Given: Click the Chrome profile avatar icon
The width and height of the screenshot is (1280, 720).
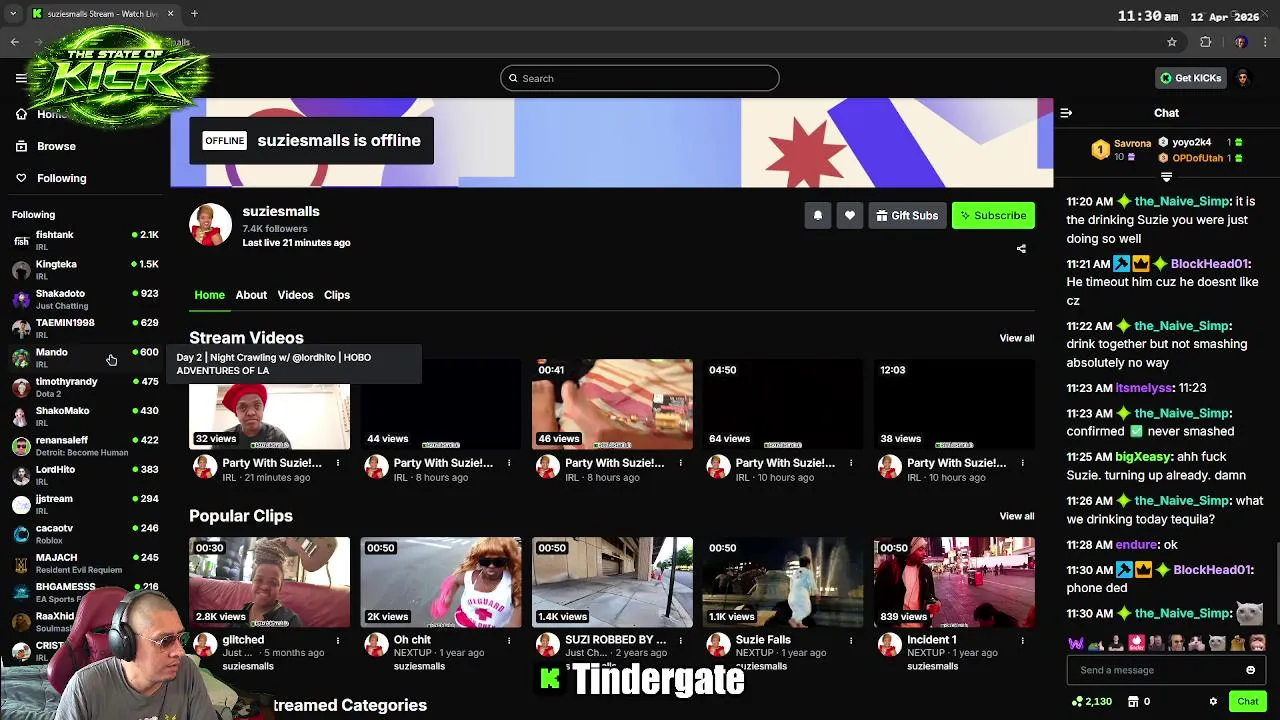Looking at the screenshot, I should point(1240,42).
